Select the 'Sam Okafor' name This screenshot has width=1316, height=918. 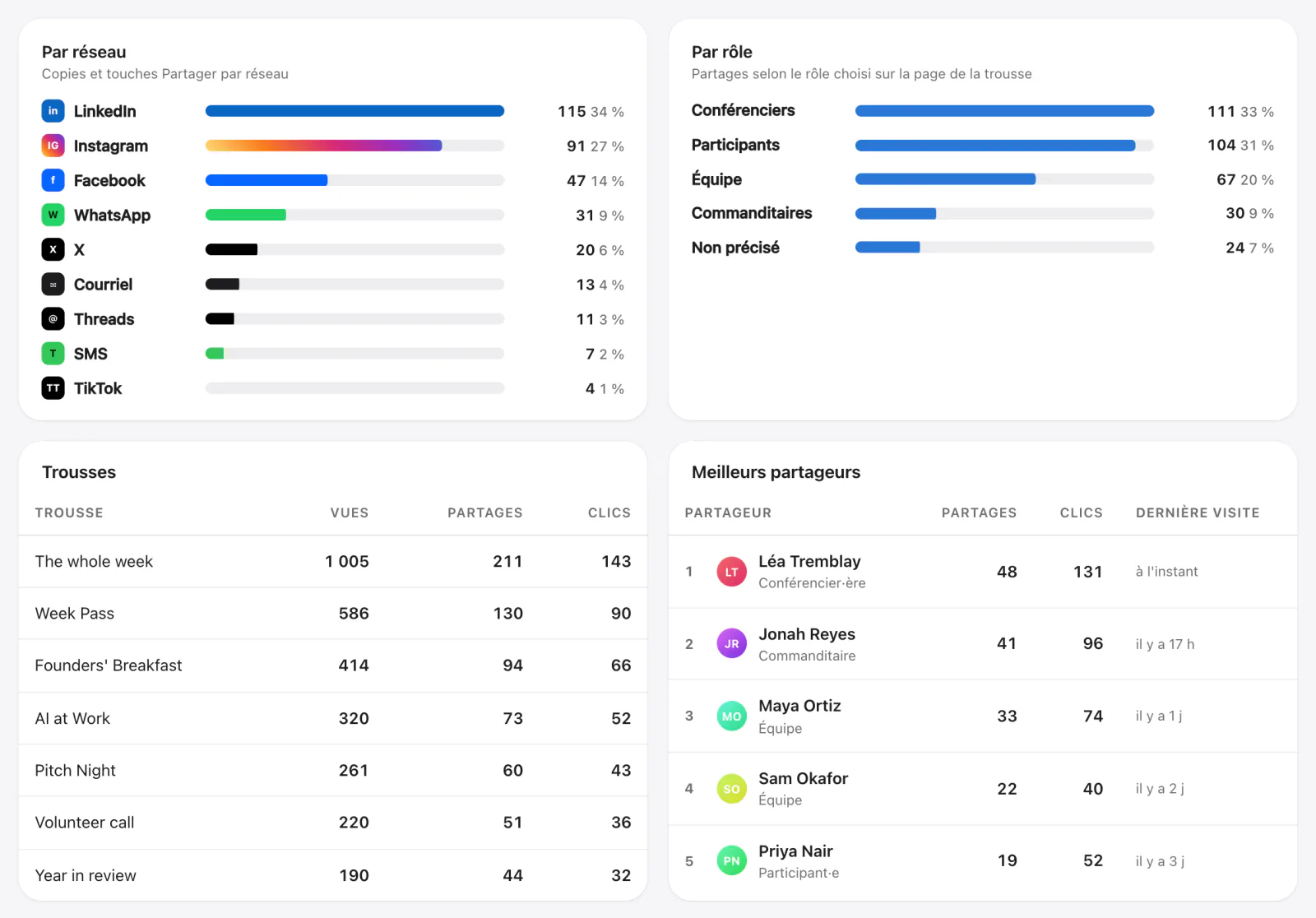click(803, 778)
